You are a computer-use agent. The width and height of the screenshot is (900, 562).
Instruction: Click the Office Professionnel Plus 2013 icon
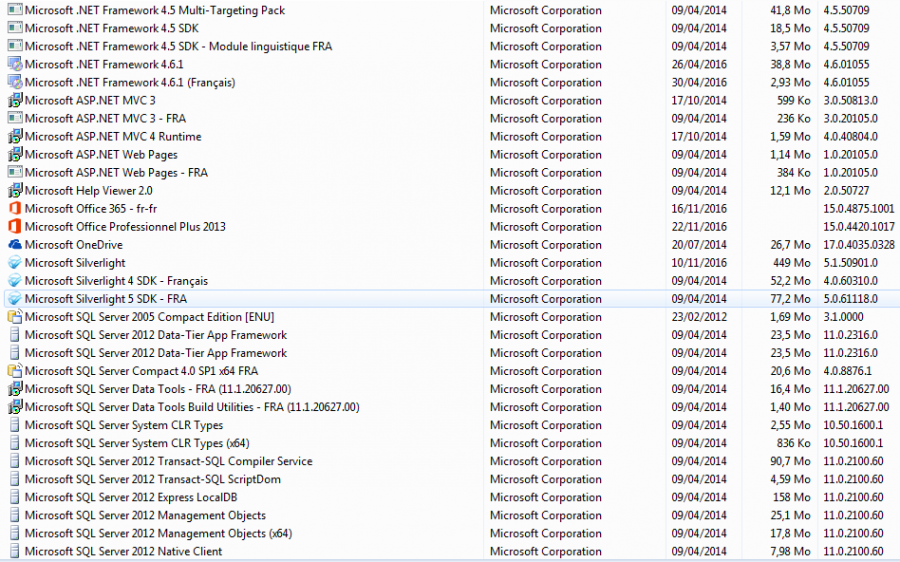pos(14,227)
